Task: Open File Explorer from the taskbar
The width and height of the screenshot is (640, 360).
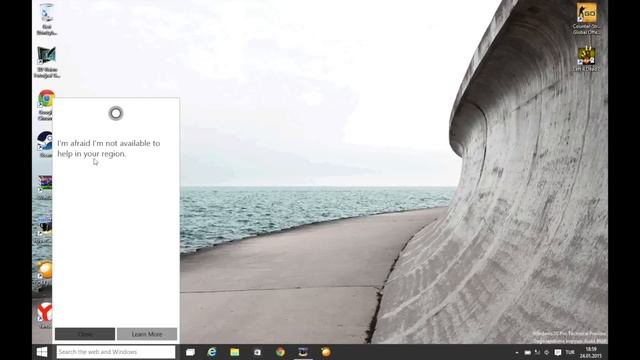Action: click(234, 352)
